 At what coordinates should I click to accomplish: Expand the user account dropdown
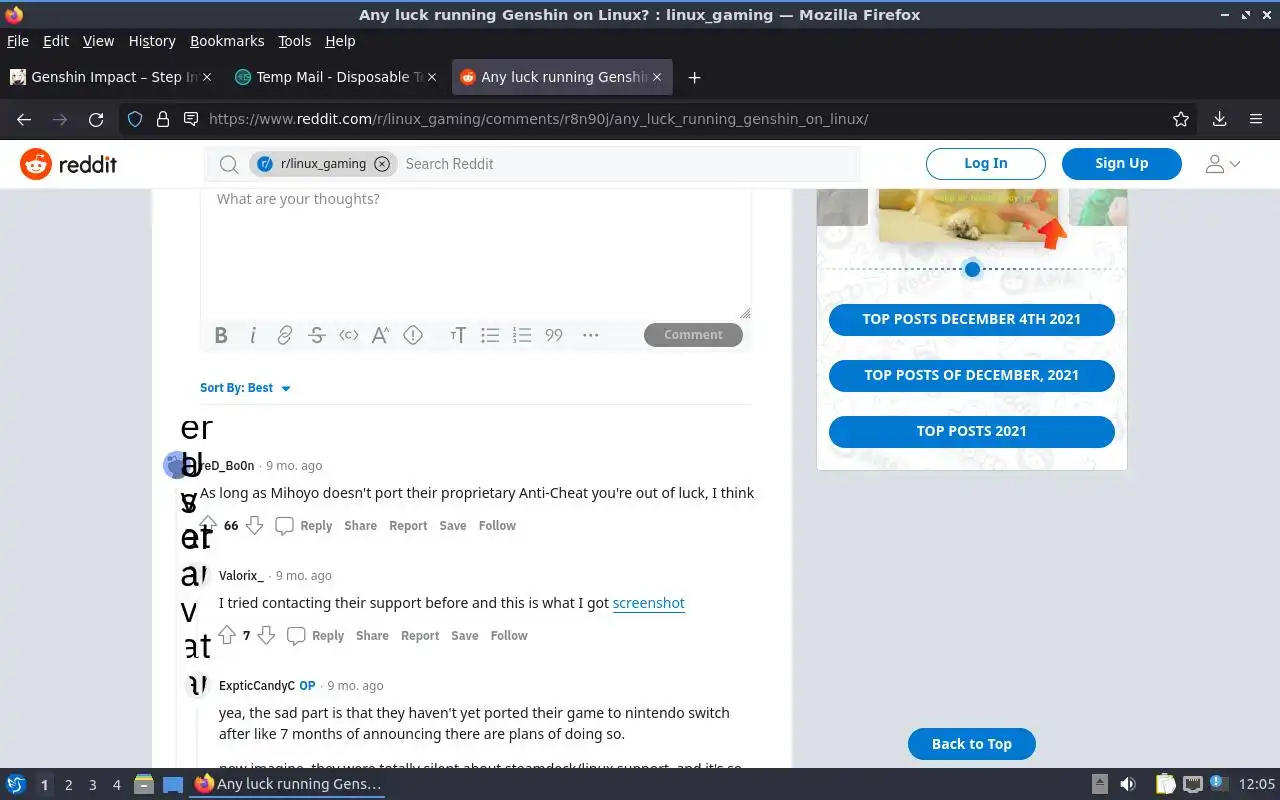click(1222, 164)
